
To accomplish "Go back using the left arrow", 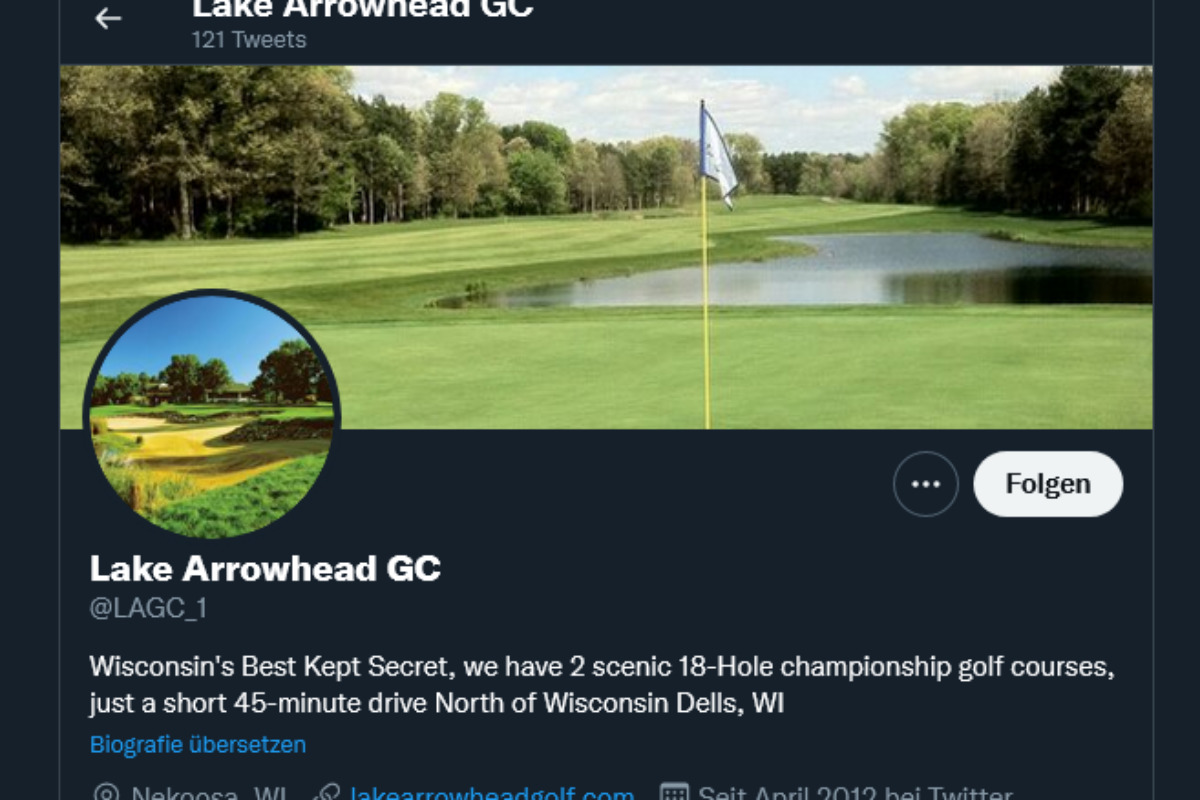I will tap(108, 18).
